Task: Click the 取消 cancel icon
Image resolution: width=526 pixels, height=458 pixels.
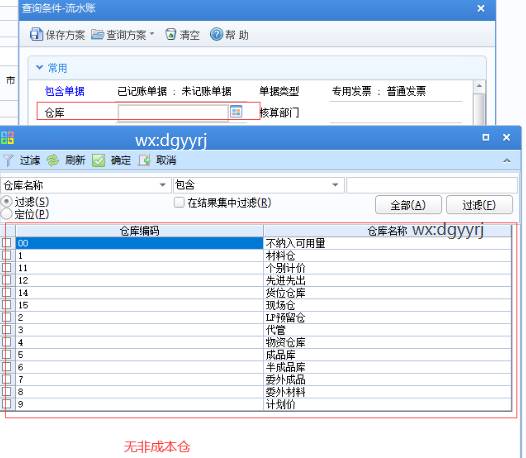Action: (145, 161)
